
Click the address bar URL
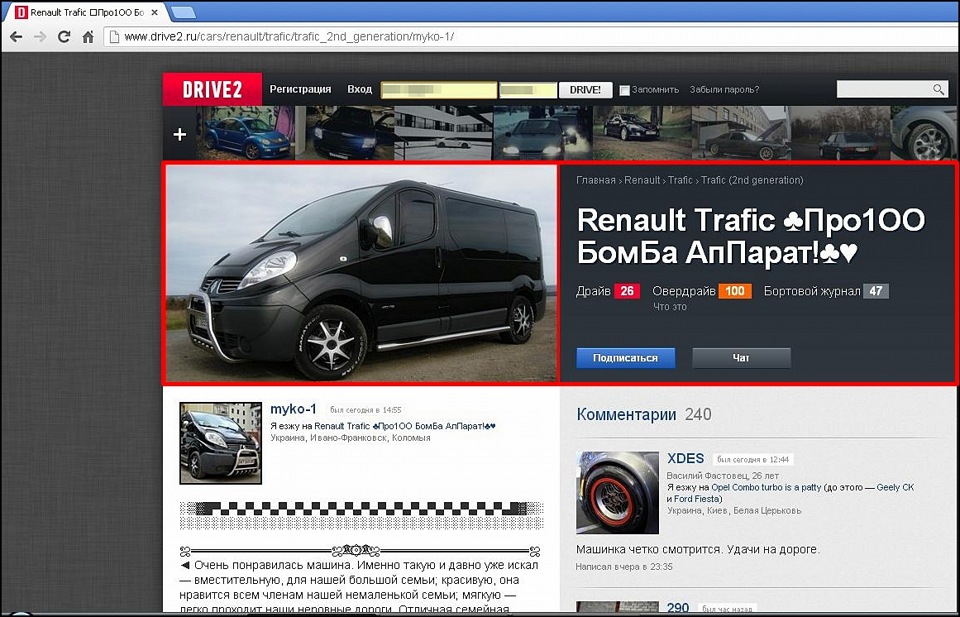coord(289,37)
